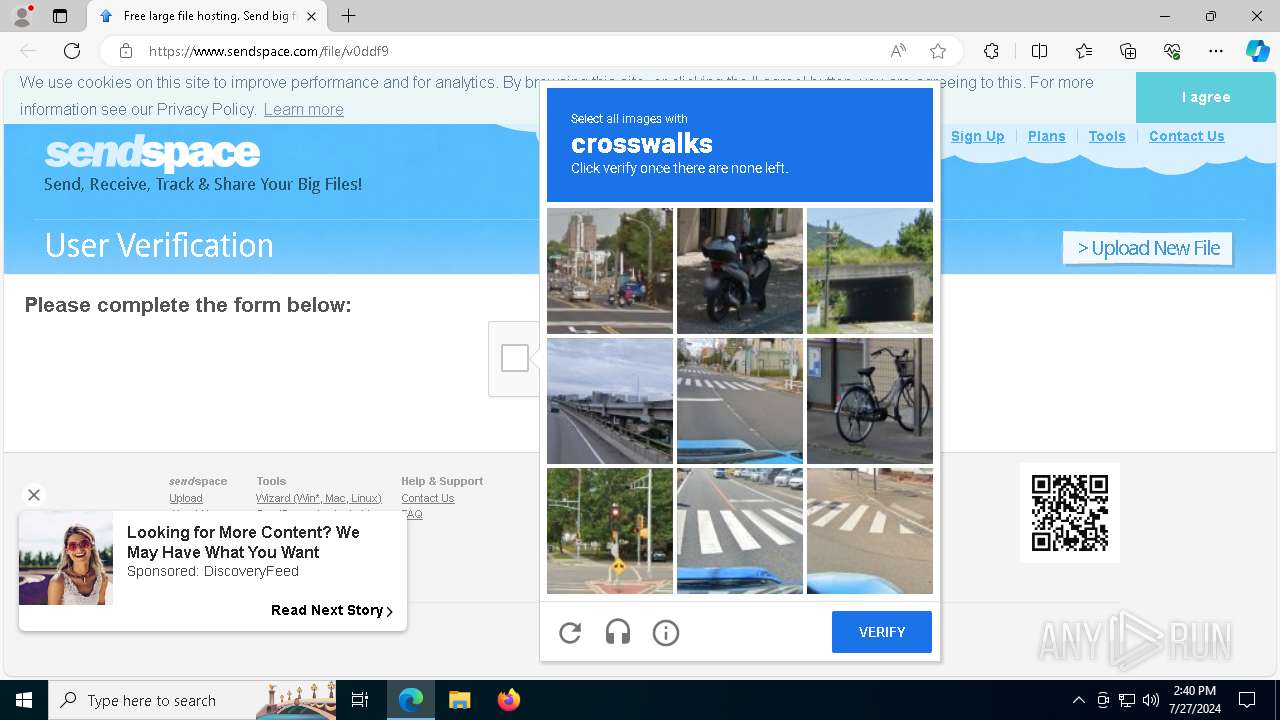This screenshot has width=1280, height=720.
Task: Toggle Read aloud in address bar
Action: 898,51
